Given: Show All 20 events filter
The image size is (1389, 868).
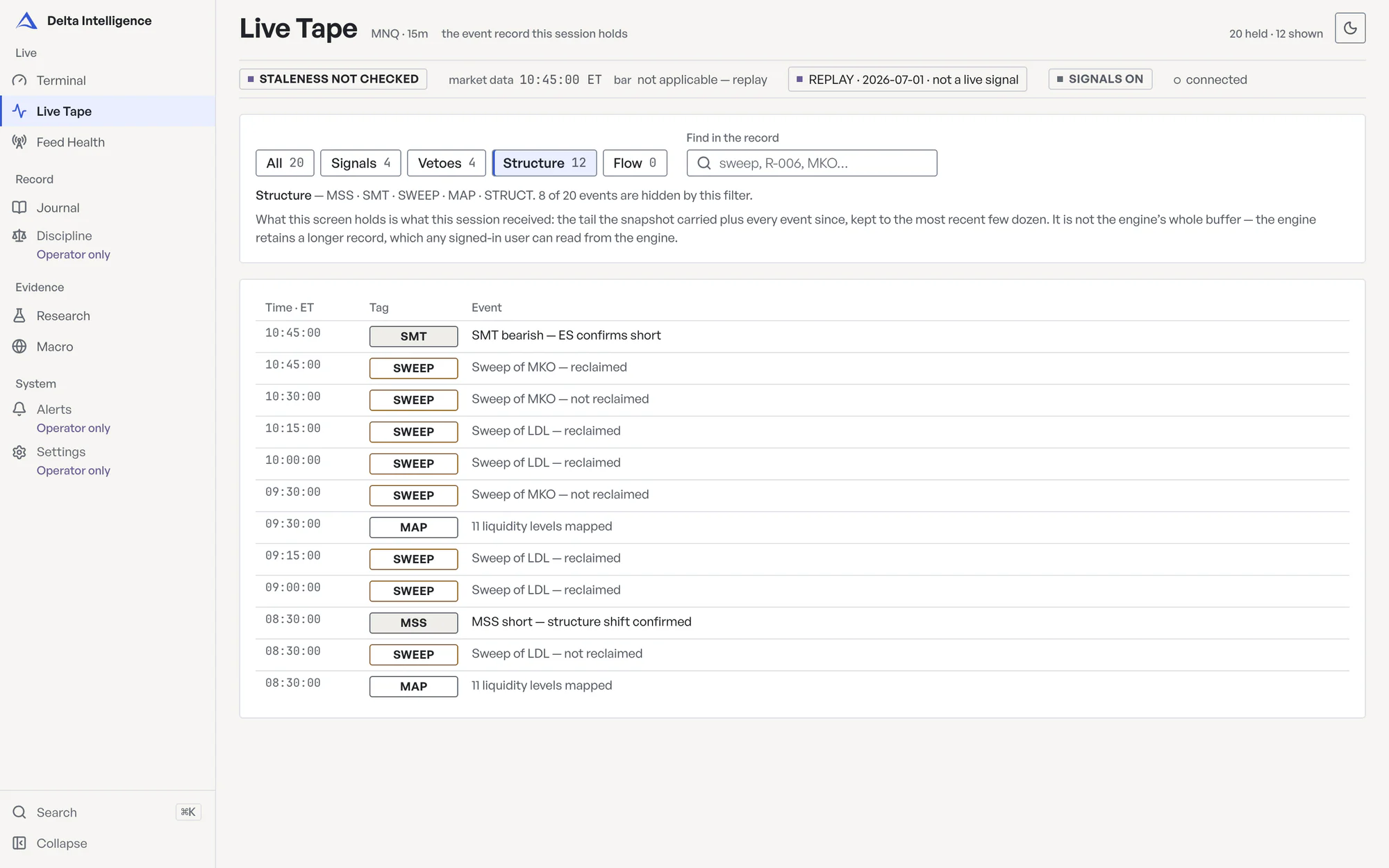Looking at the screenshot, I should point(285,163).
